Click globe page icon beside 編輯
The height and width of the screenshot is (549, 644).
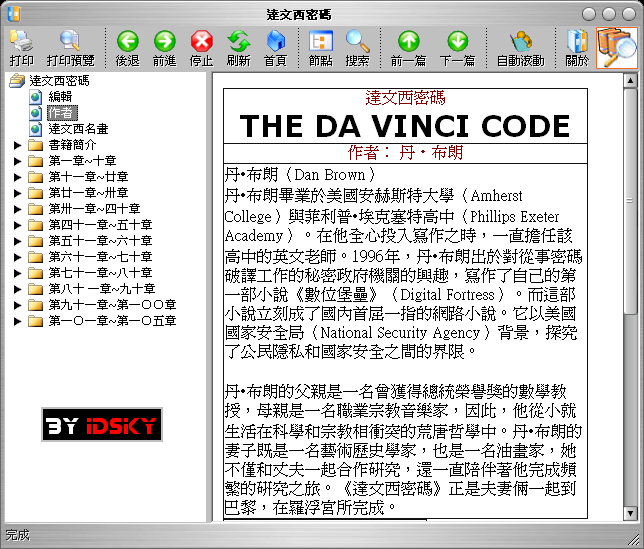36,96
